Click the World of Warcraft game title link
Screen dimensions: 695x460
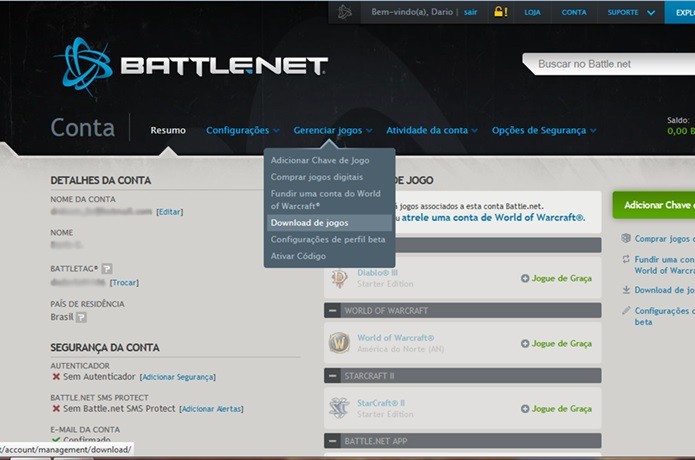pos(396,338)
